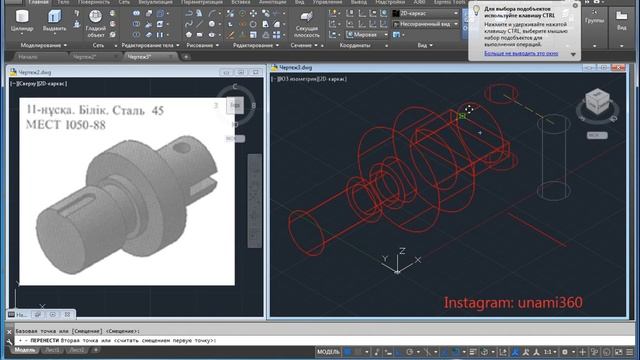Open command line settings wrench
The image size is (640, 360).
coord(9,341)
